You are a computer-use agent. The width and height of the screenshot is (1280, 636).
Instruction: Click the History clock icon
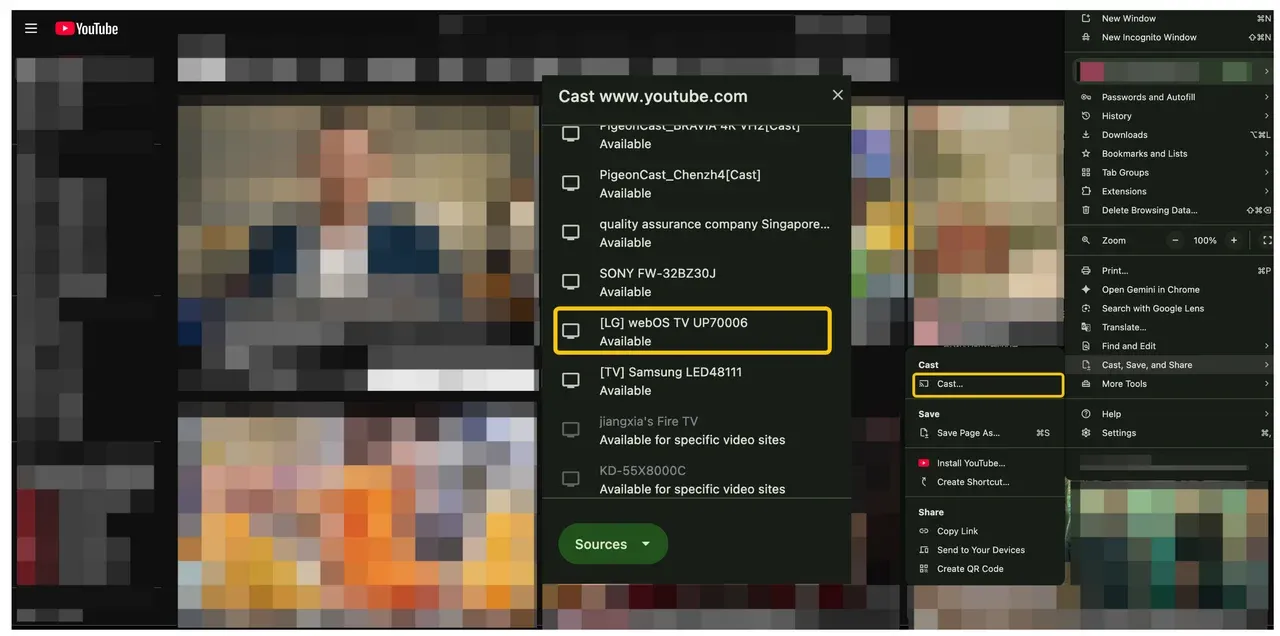pyautogui.click(x=1086, y=116)
